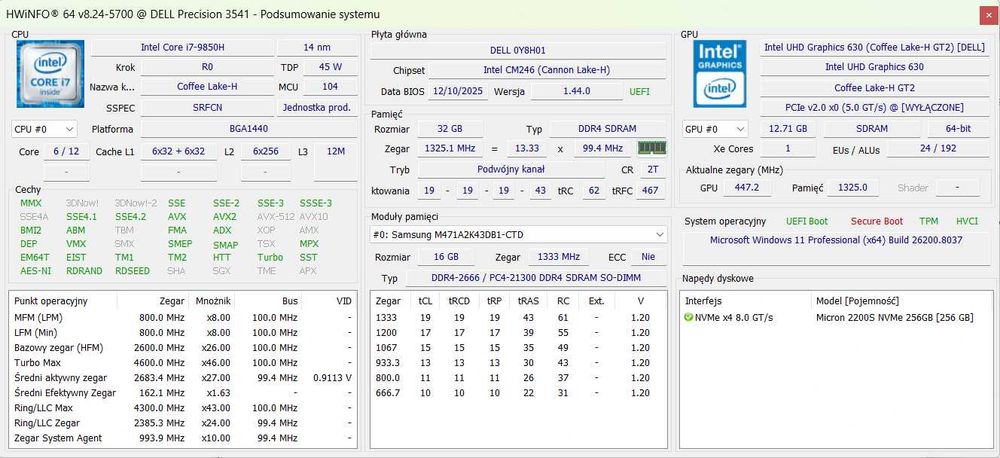Select the tRFC value 467
Screen dimensions: 1000x458
650,190
